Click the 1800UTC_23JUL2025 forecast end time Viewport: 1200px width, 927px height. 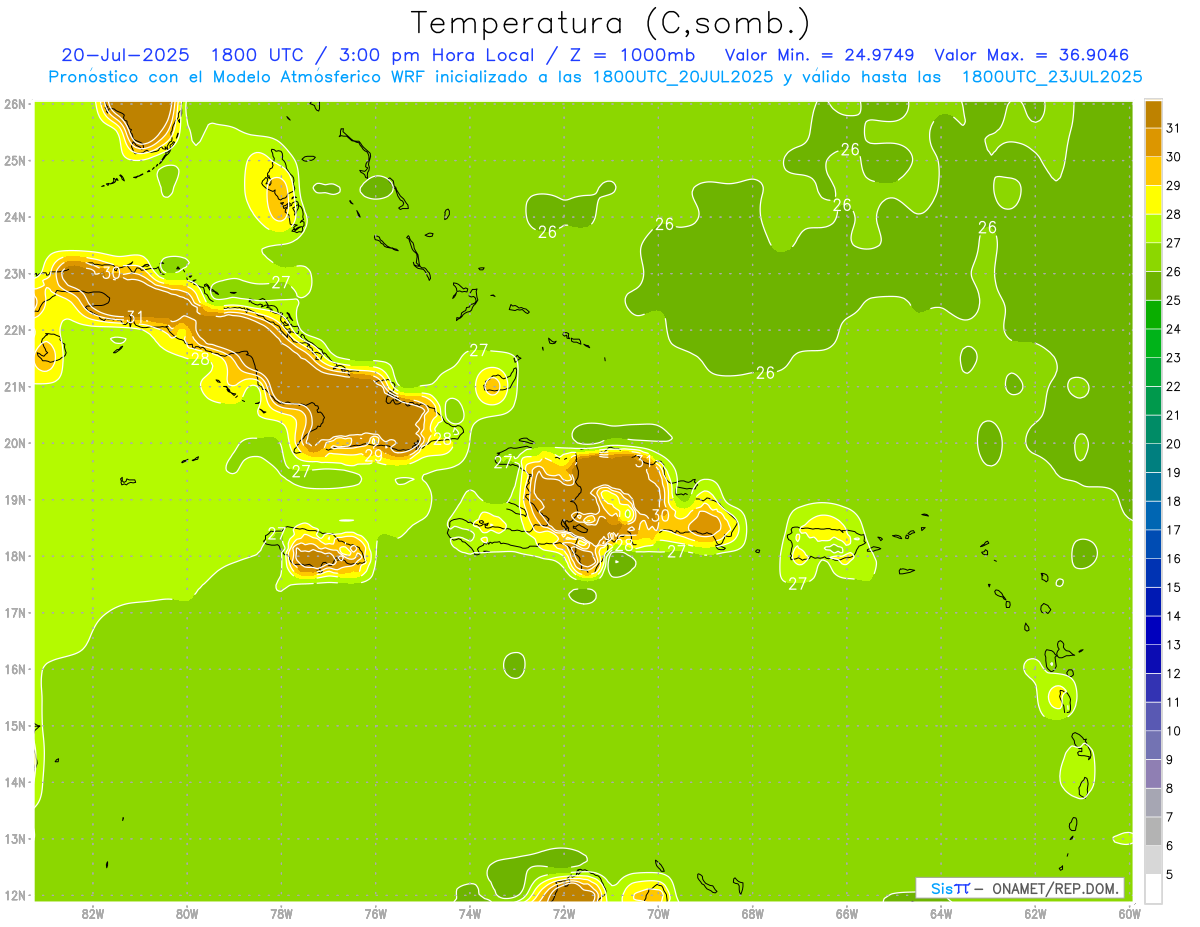pyautogui.click(x=1052, y=76)
